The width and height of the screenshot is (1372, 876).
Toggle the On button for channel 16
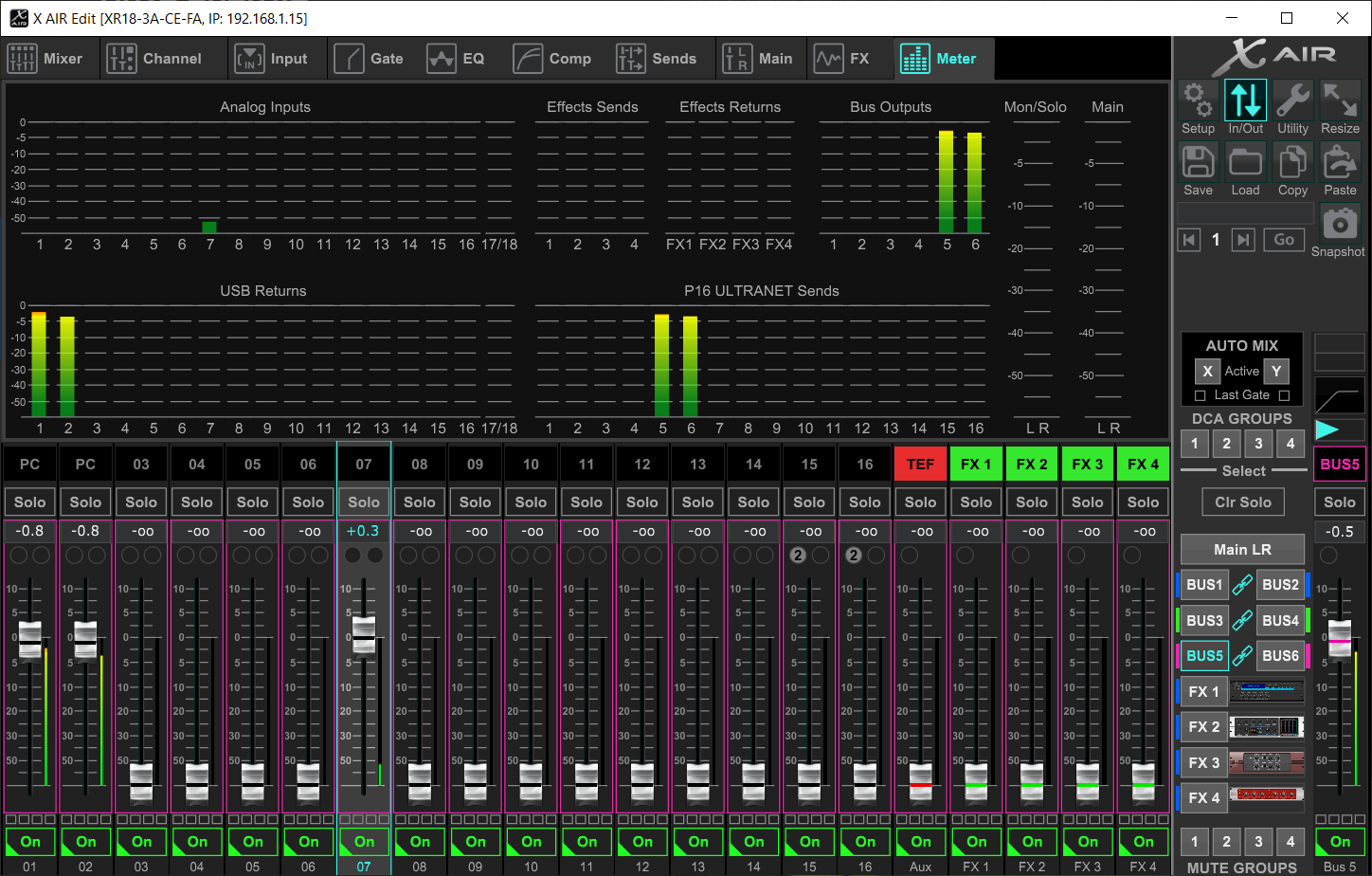(x=865, y=842)
